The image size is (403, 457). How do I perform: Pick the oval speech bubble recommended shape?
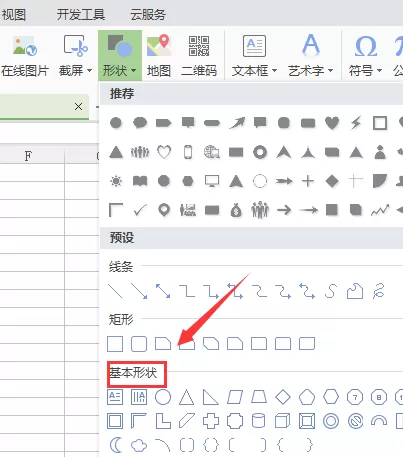tap(140, 123)
